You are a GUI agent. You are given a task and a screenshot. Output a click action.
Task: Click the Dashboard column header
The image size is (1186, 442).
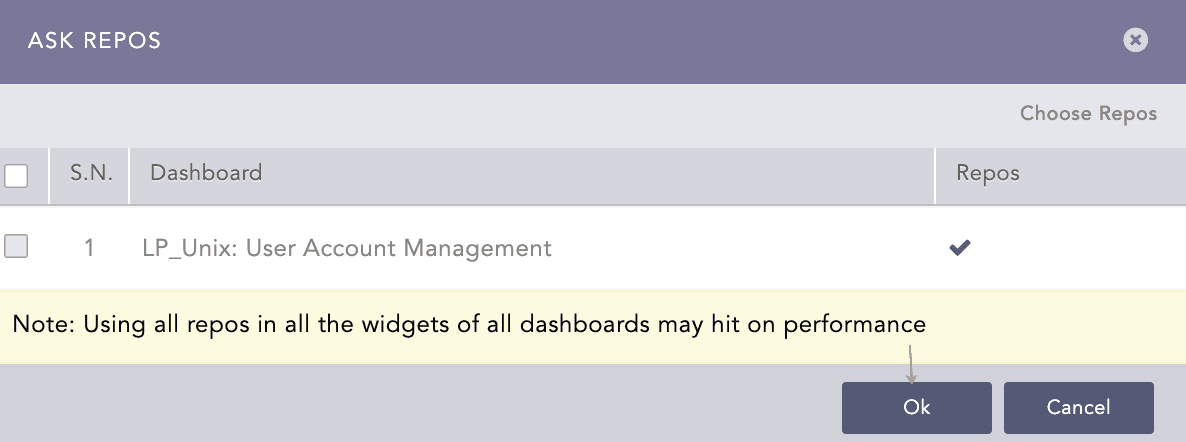click(206, 173)
